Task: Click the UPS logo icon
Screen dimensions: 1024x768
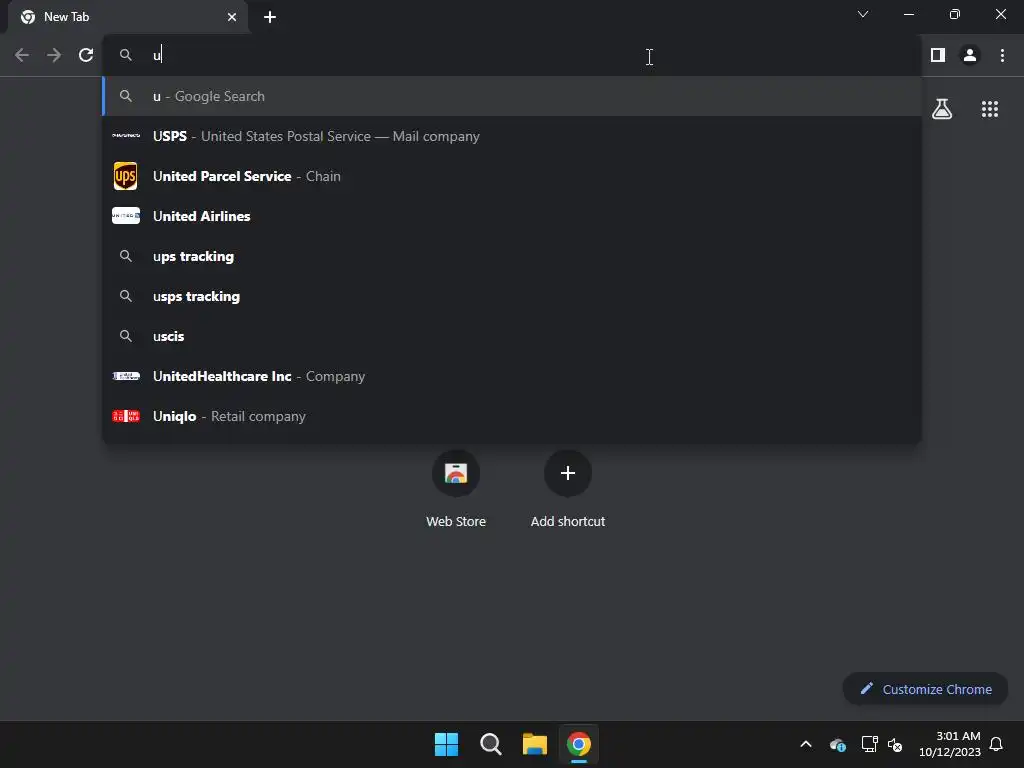Action: (x=125, y=176)
